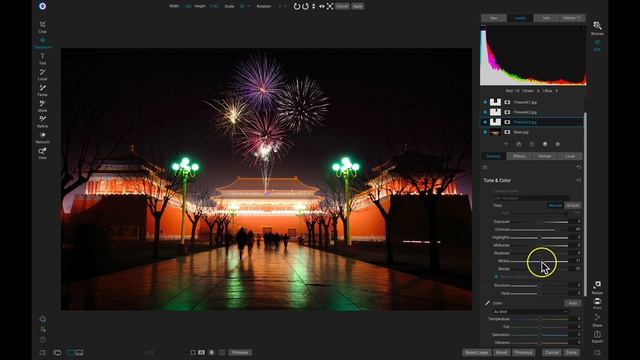The height and width of the screenshot is (360, 640).
Task: Flip the layer vertically
Action: tap(313, 7)
